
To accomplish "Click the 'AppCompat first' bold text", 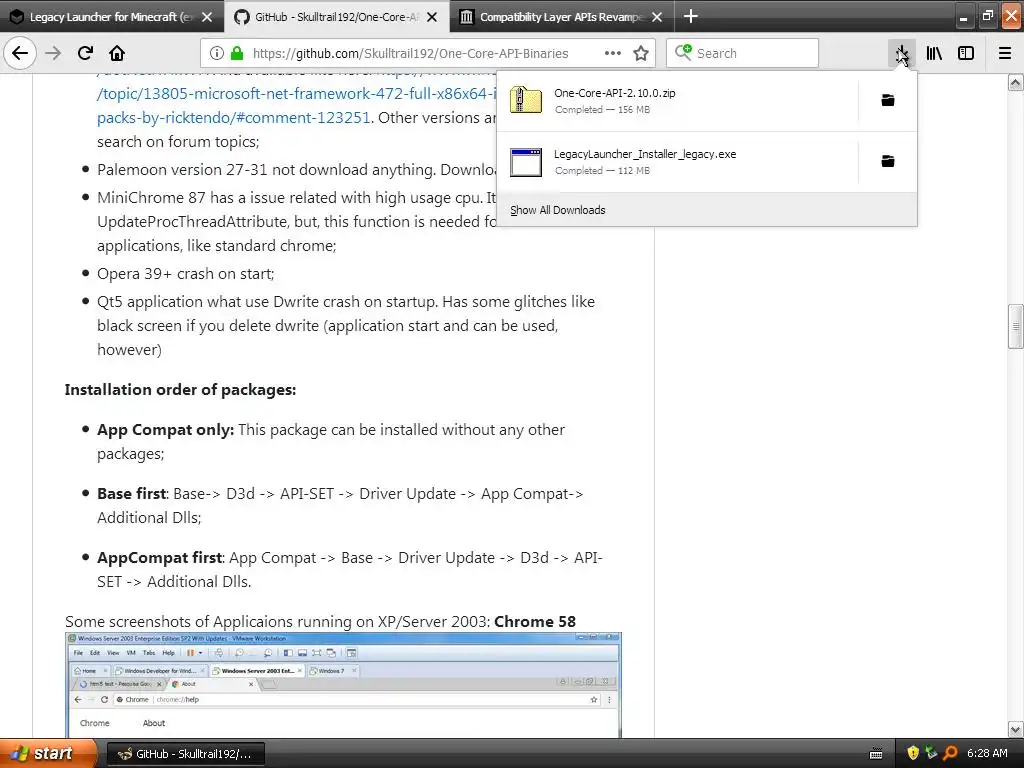I will (x=160, y=558).
